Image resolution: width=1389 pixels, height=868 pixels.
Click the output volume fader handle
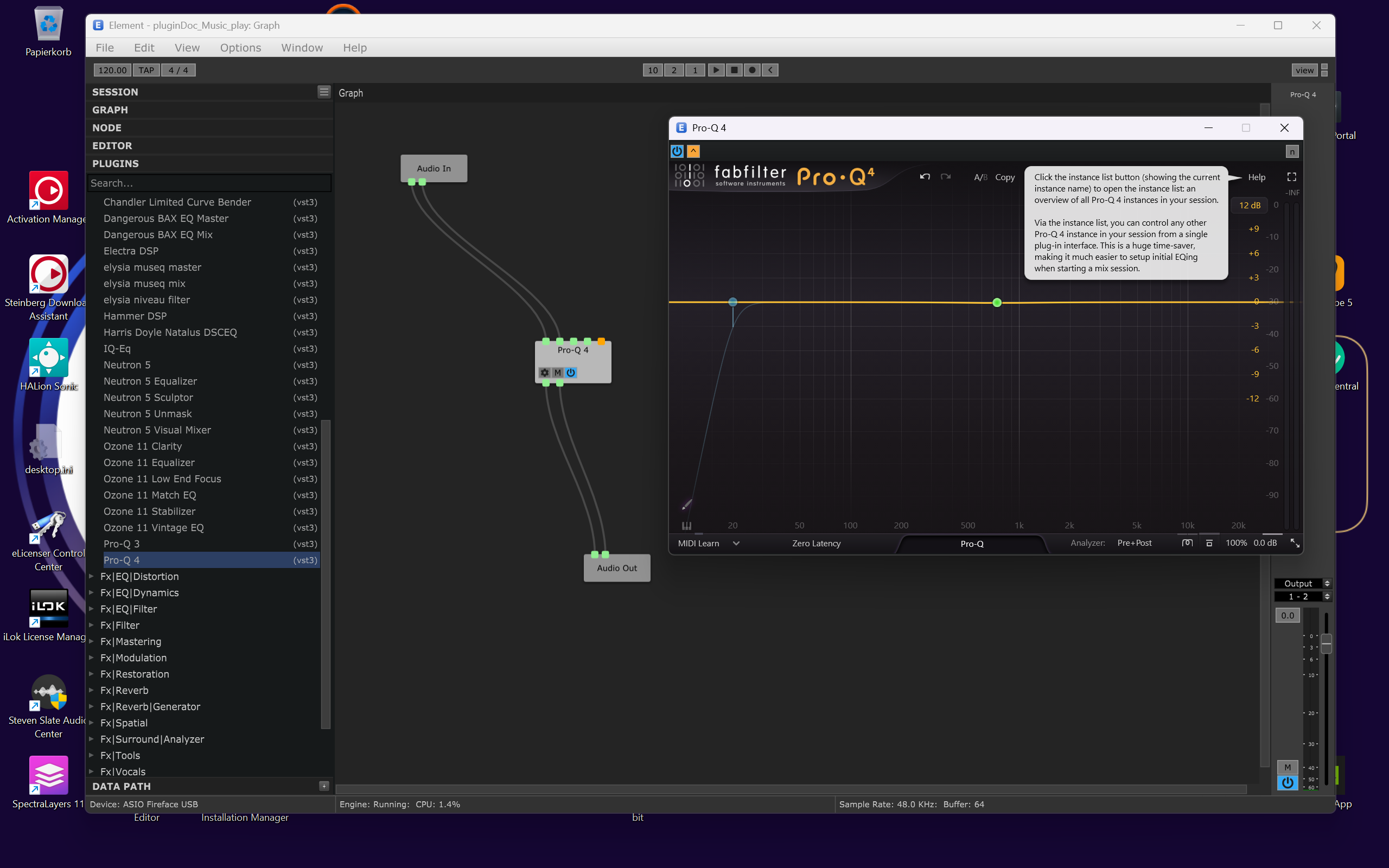1326,643
